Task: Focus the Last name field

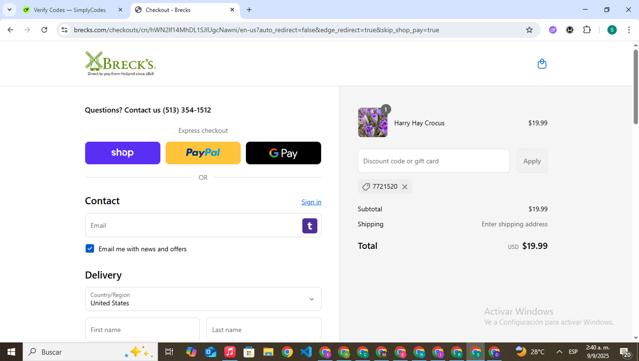Action: pos(264,330)
